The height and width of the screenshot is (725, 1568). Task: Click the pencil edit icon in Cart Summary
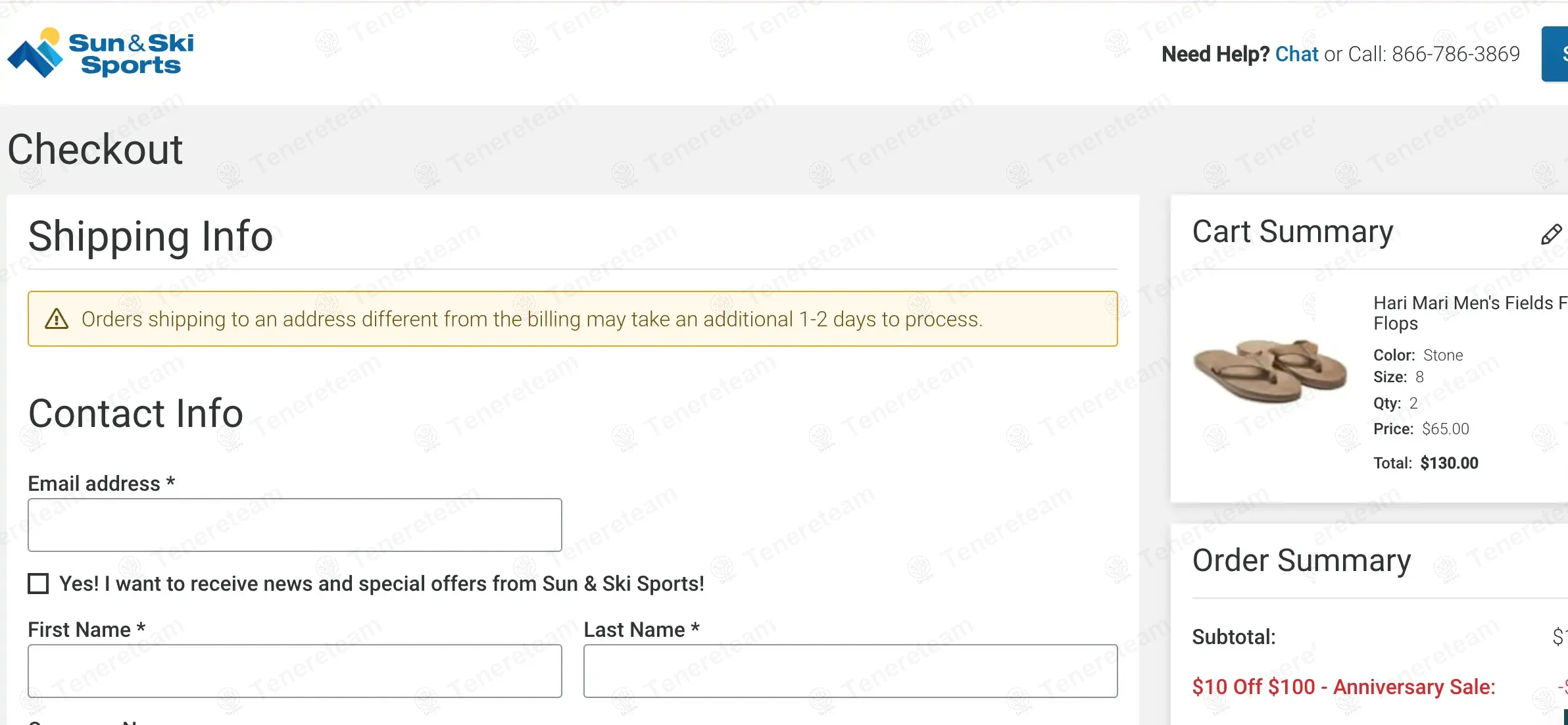pos(1551,234)
